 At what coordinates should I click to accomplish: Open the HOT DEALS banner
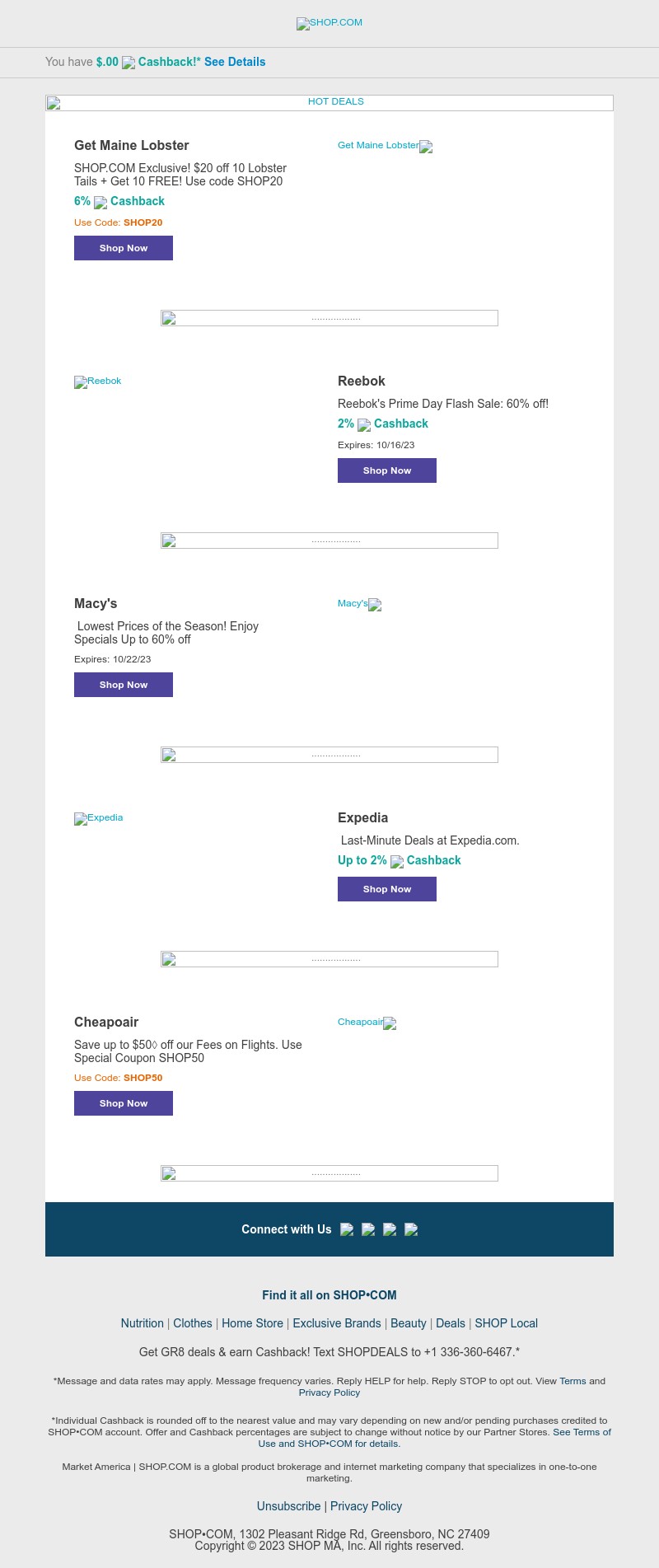pyautogui.click(x=329, y=102)
